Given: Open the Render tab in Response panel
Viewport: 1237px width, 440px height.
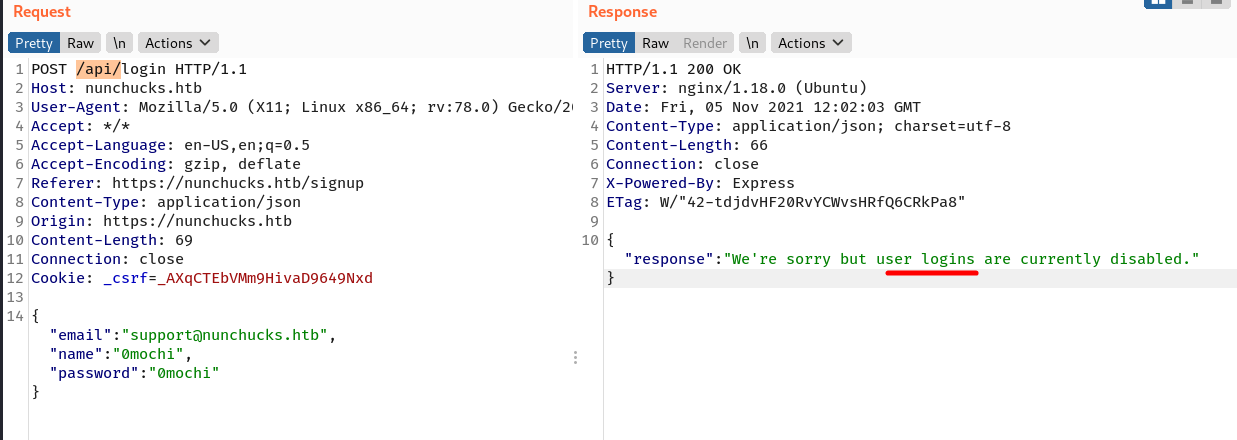Looking at the screenshot, I should click(x=705, y=43).
